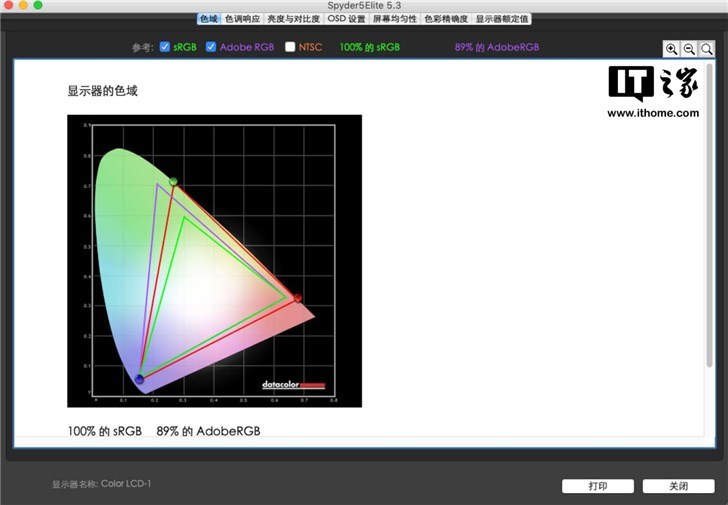Click the blue primary point on the chart
The height and width of the screenshot is (505, 728).
[139, 379]
